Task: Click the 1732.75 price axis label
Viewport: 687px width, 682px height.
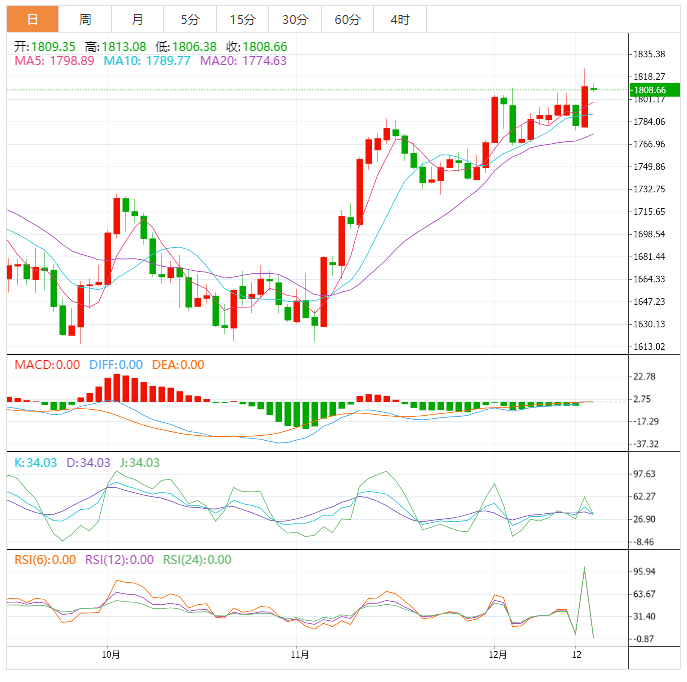Action: (x=649, y=189)
